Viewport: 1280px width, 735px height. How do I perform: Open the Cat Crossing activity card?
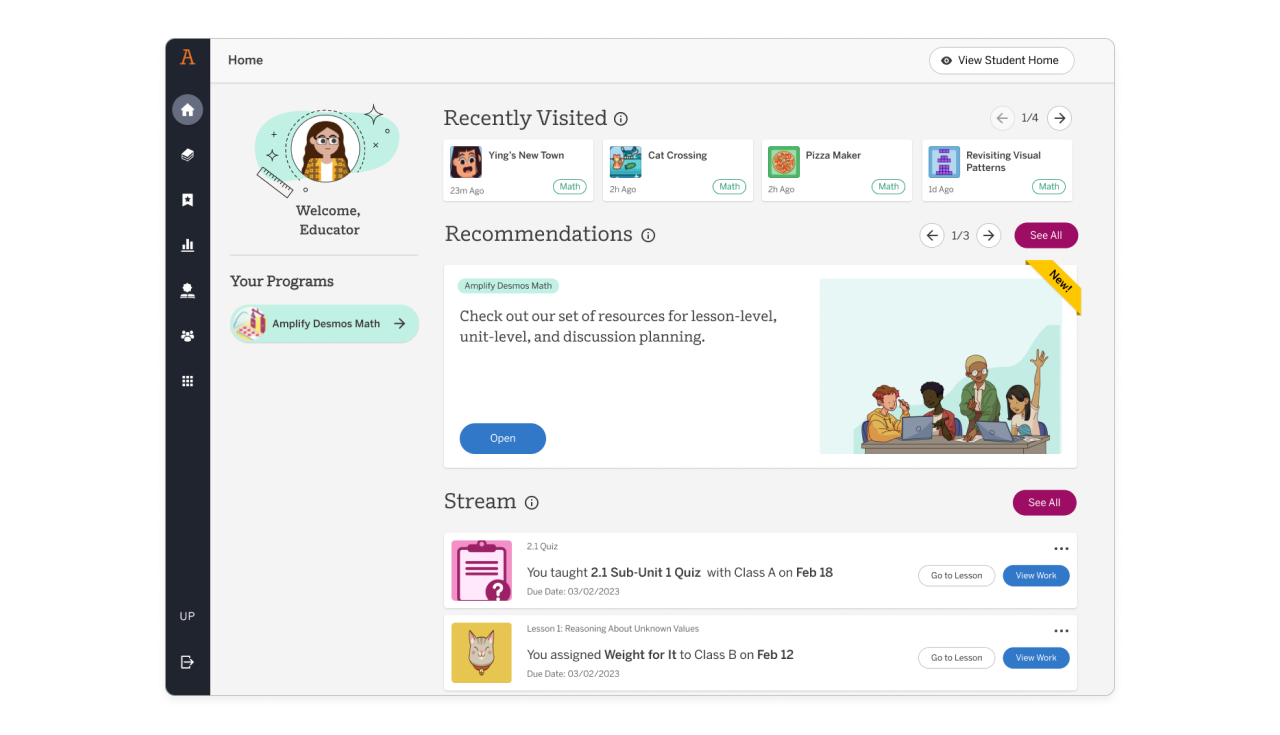(677, 170)
